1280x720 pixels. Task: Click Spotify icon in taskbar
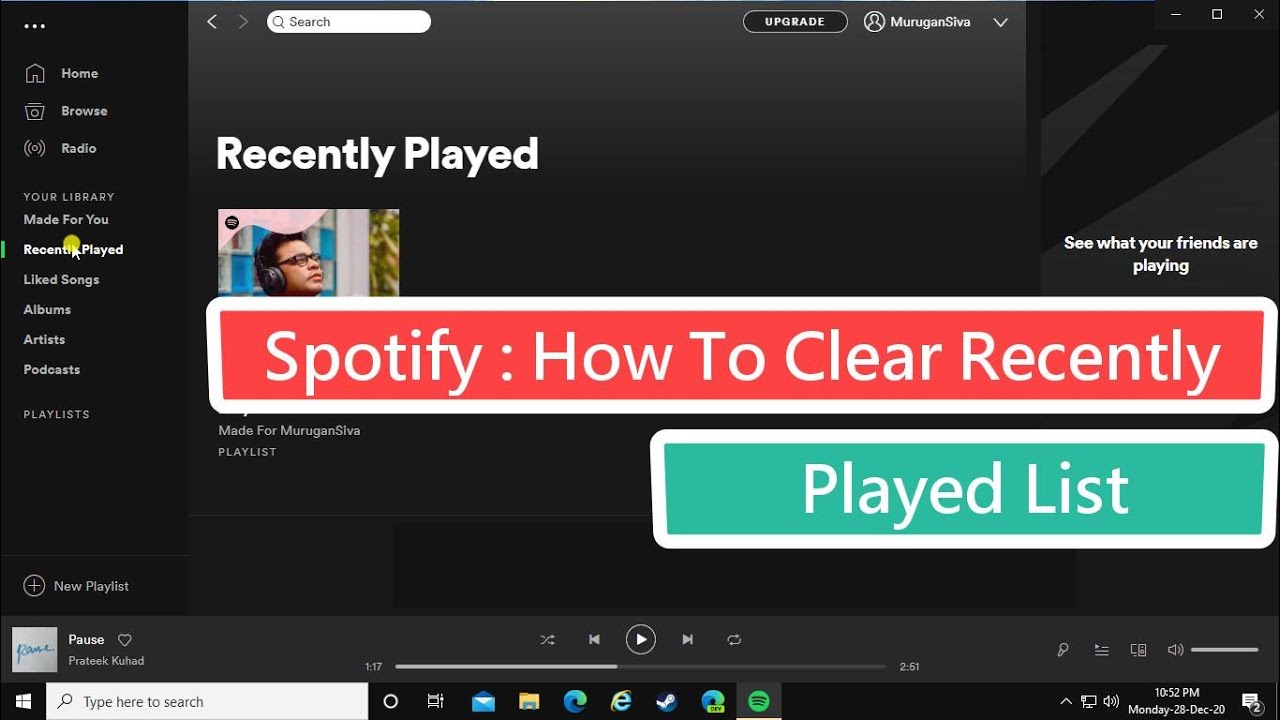click(x=759, y=702)
